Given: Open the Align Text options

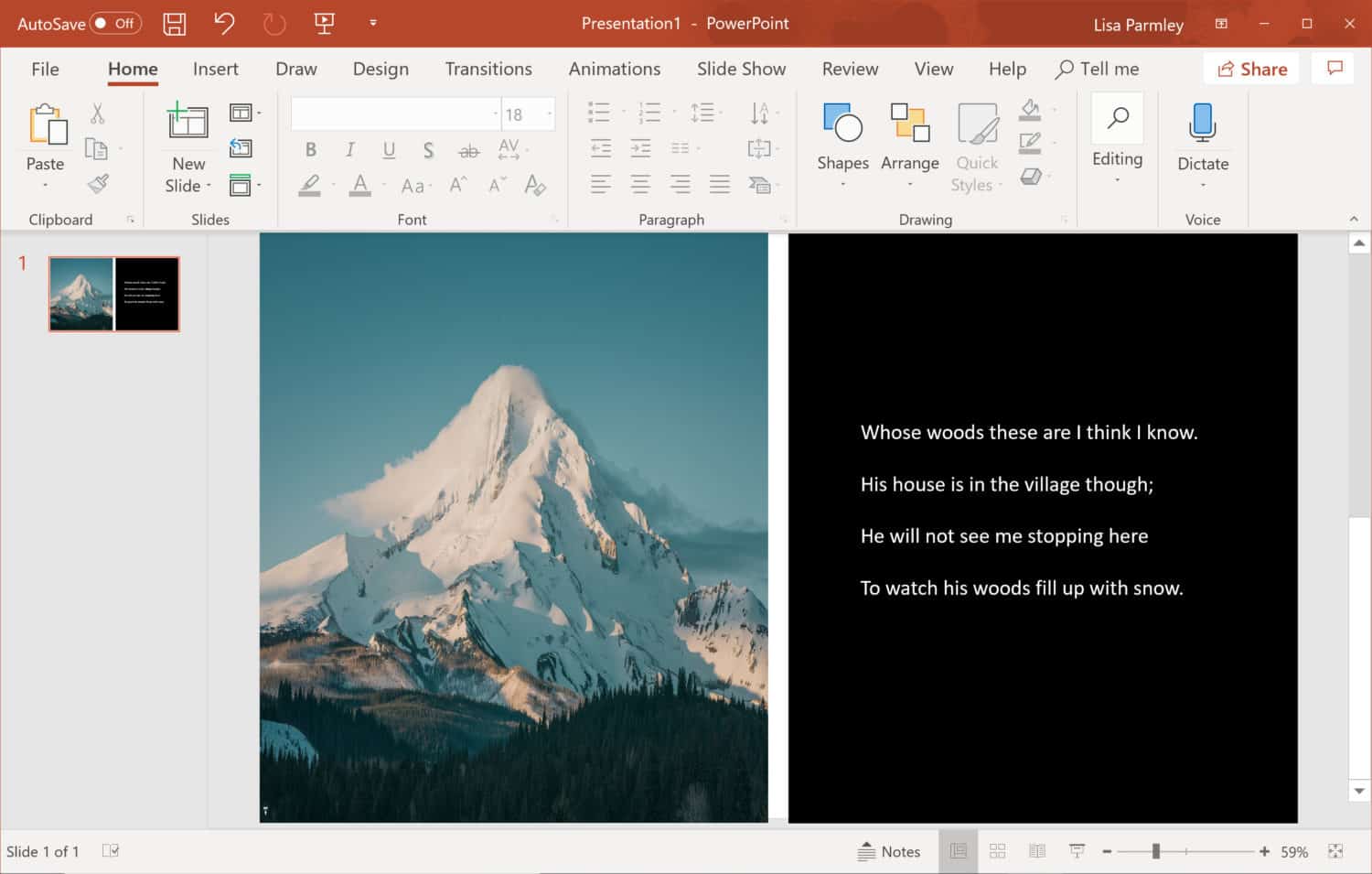Looking at the screenshot, I should (x=762, y=148).
